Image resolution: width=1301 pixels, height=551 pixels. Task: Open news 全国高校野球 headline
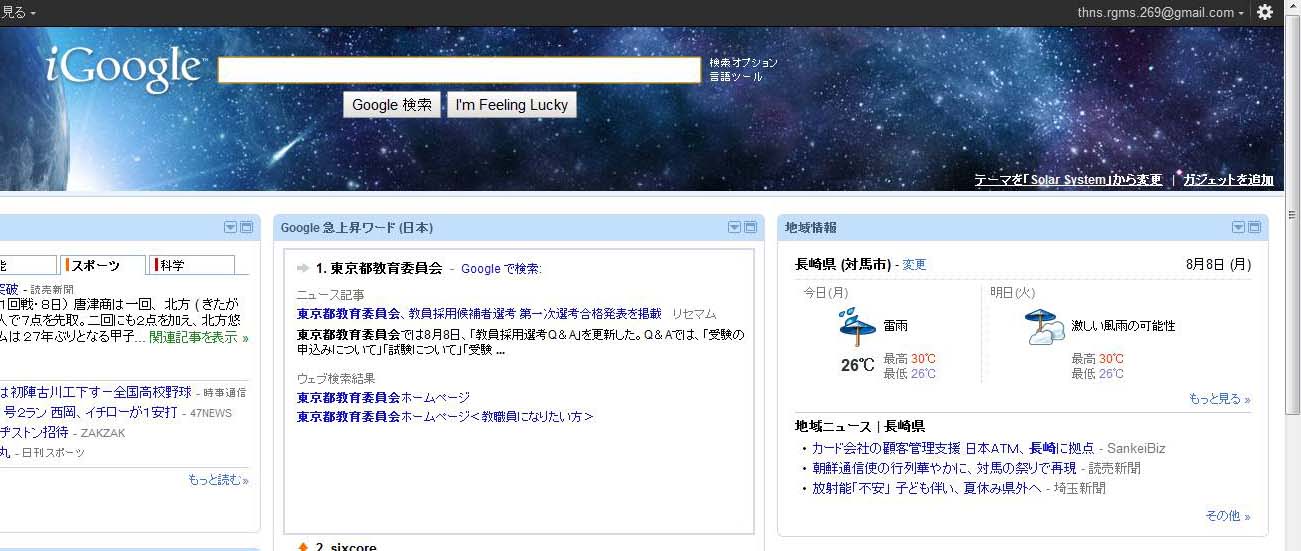point(97,392)
